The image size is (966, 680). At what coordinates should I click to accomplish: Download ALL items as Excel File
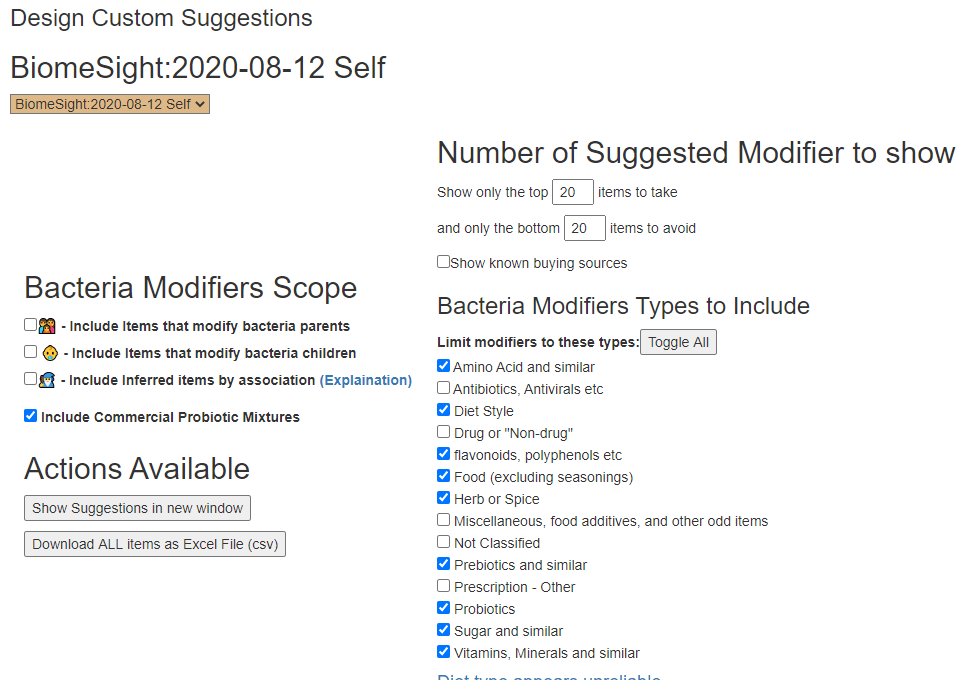pyautogui.click(x=155, y=544)
